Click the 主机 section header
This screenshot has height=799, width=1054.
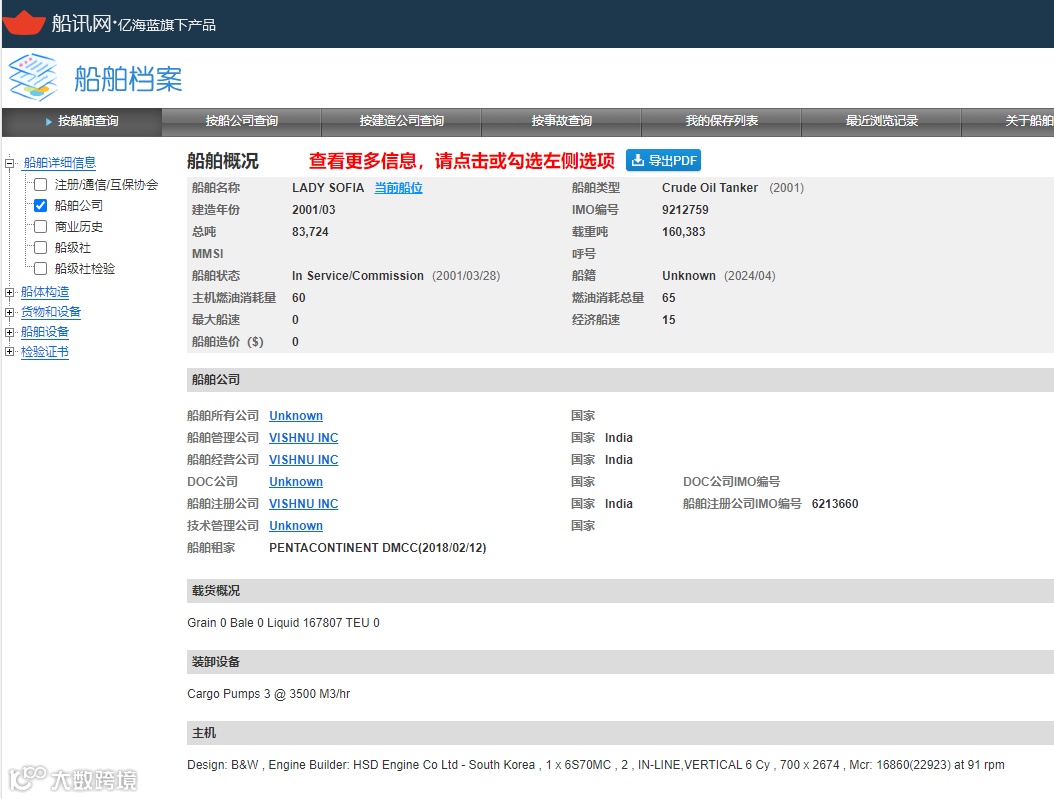point(620,732)
